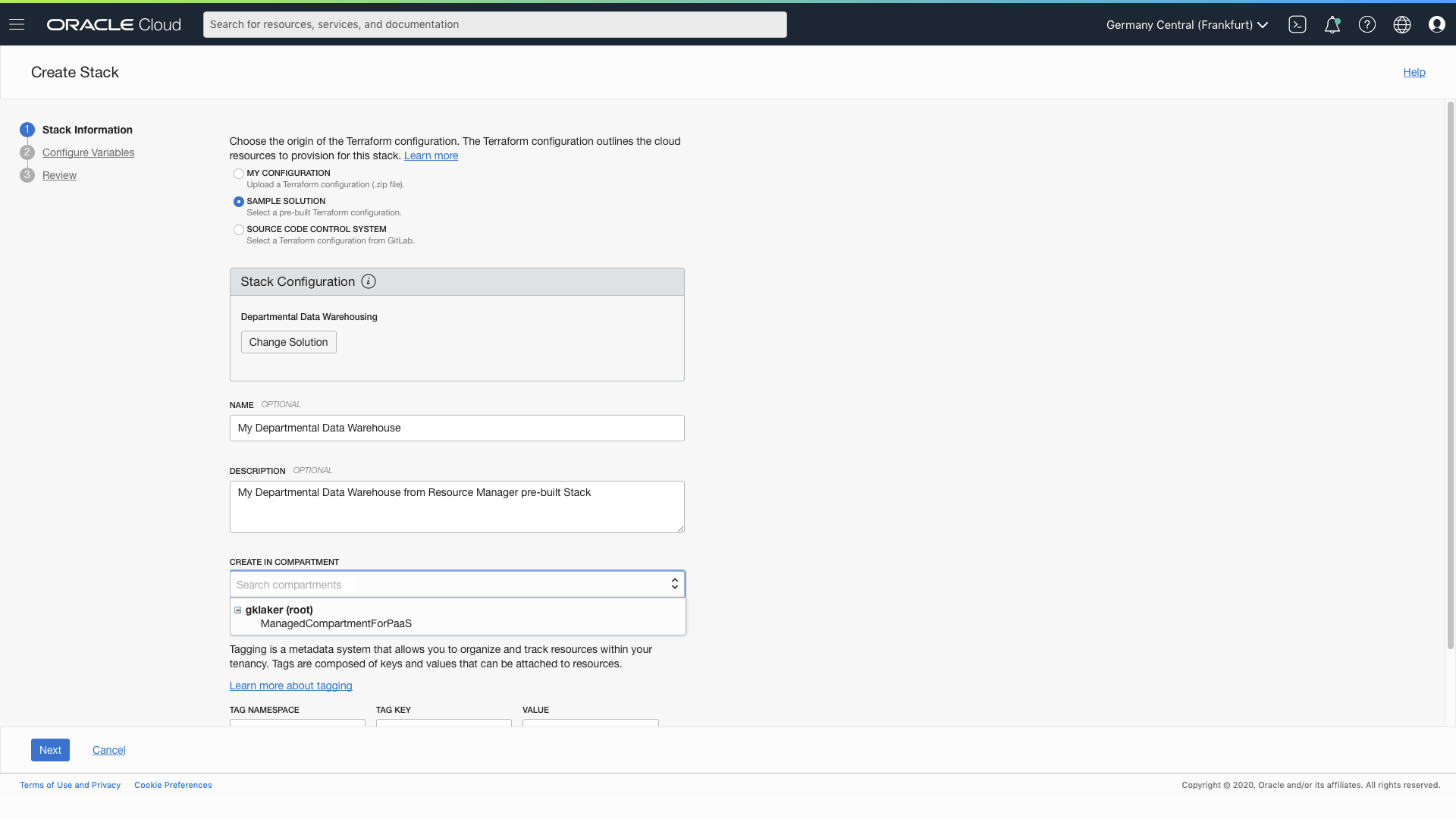Open the hamburger navigation menu
The image size is (1456, 819).
click(17, 24)
